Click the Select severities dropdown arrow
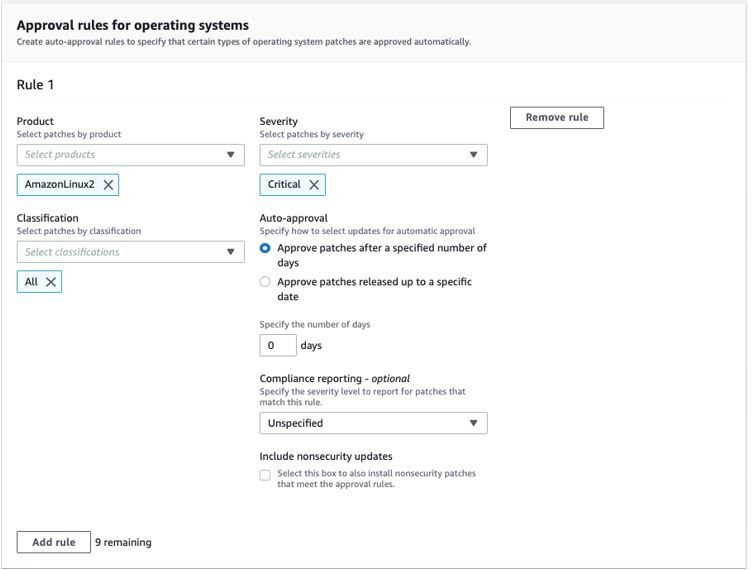Viewport: 753px width, 570px height. pyautogui.click(x=474, y=155)
